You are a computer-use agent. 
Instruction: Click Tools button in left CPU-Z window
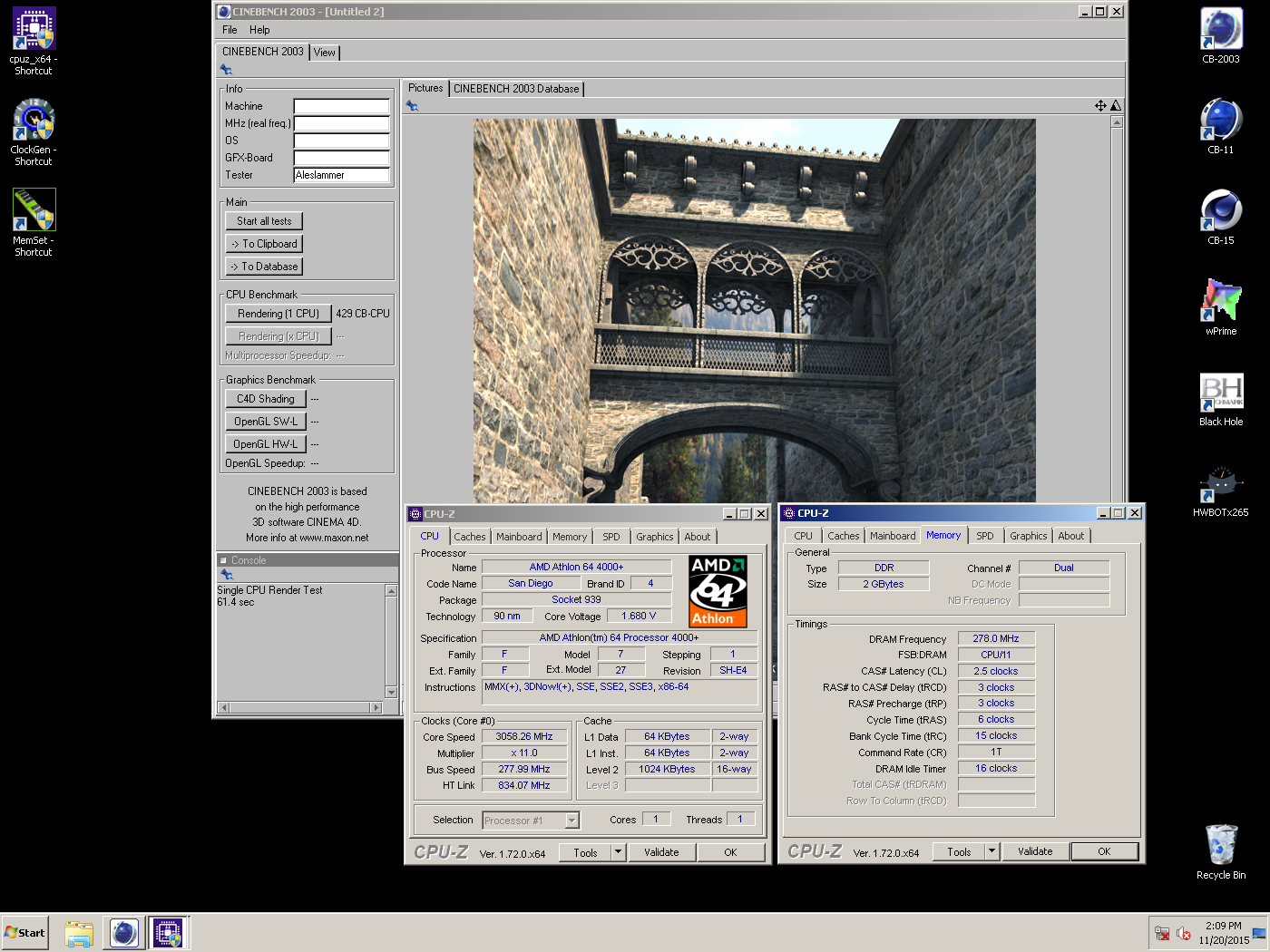tap(585, 852)
